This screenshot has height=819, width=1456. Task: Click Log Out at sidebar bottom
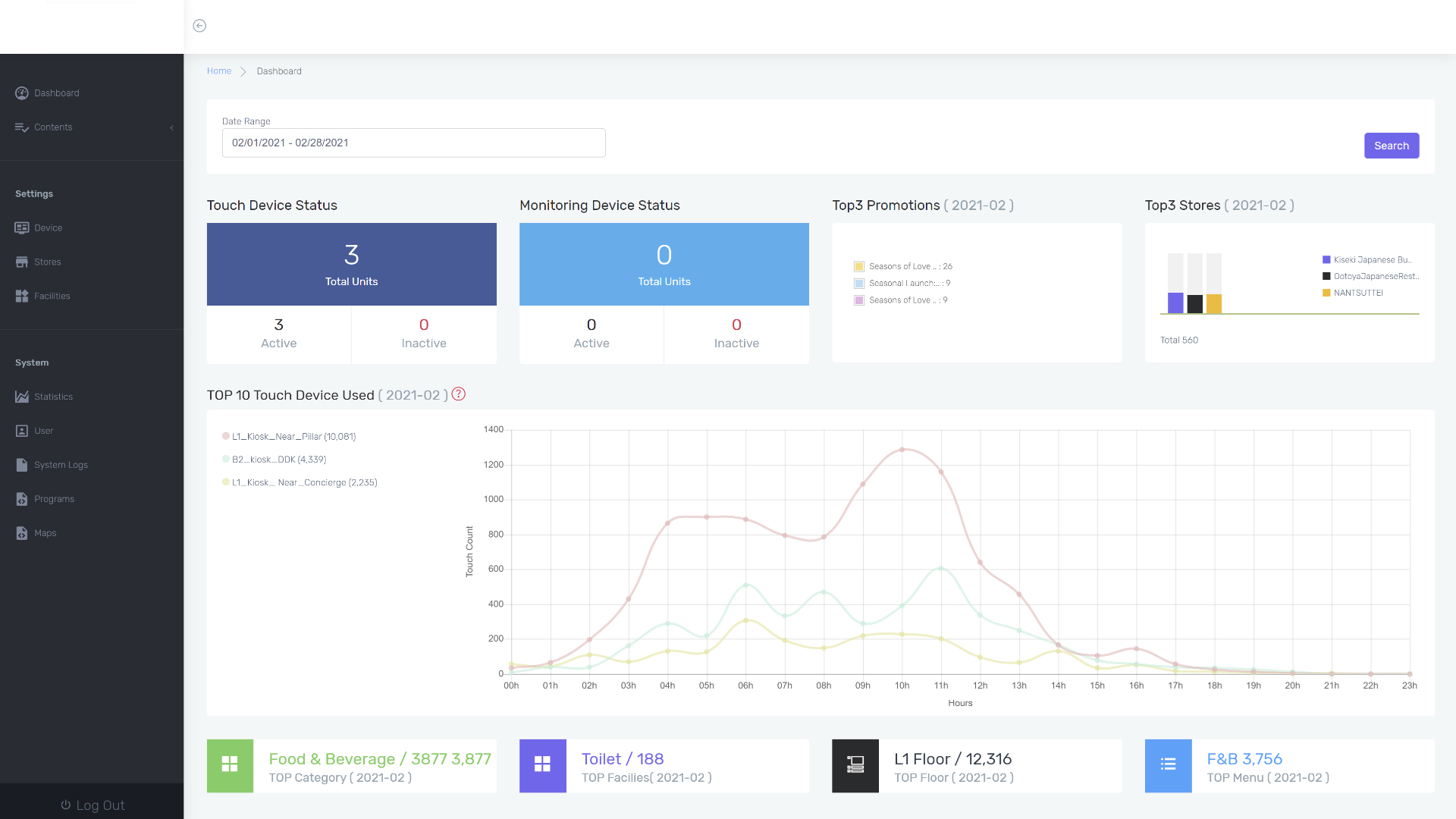92,805
